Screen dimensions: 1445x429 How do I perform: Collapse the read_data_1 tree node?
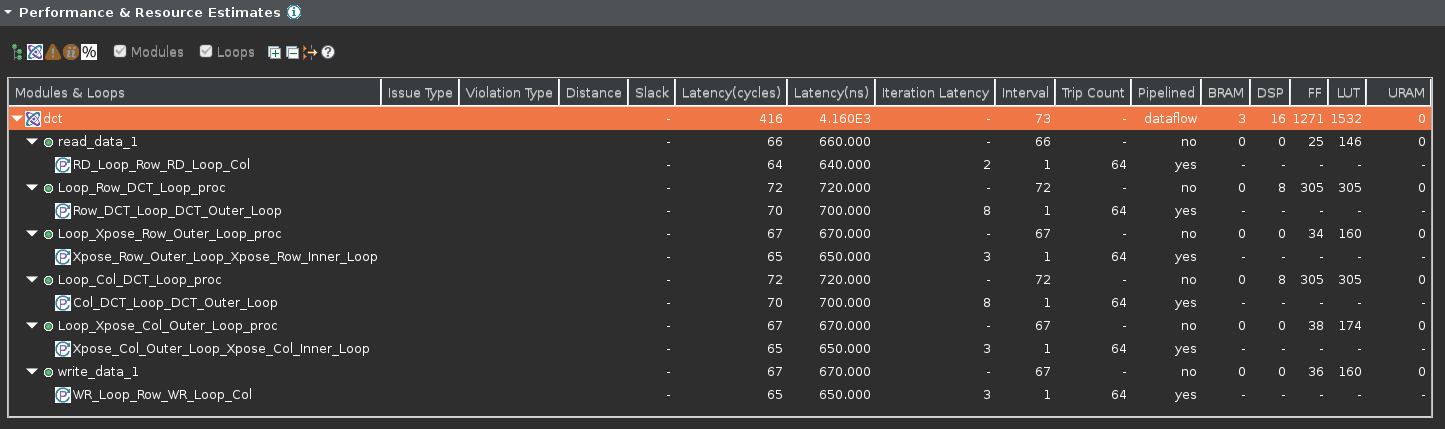32,142
